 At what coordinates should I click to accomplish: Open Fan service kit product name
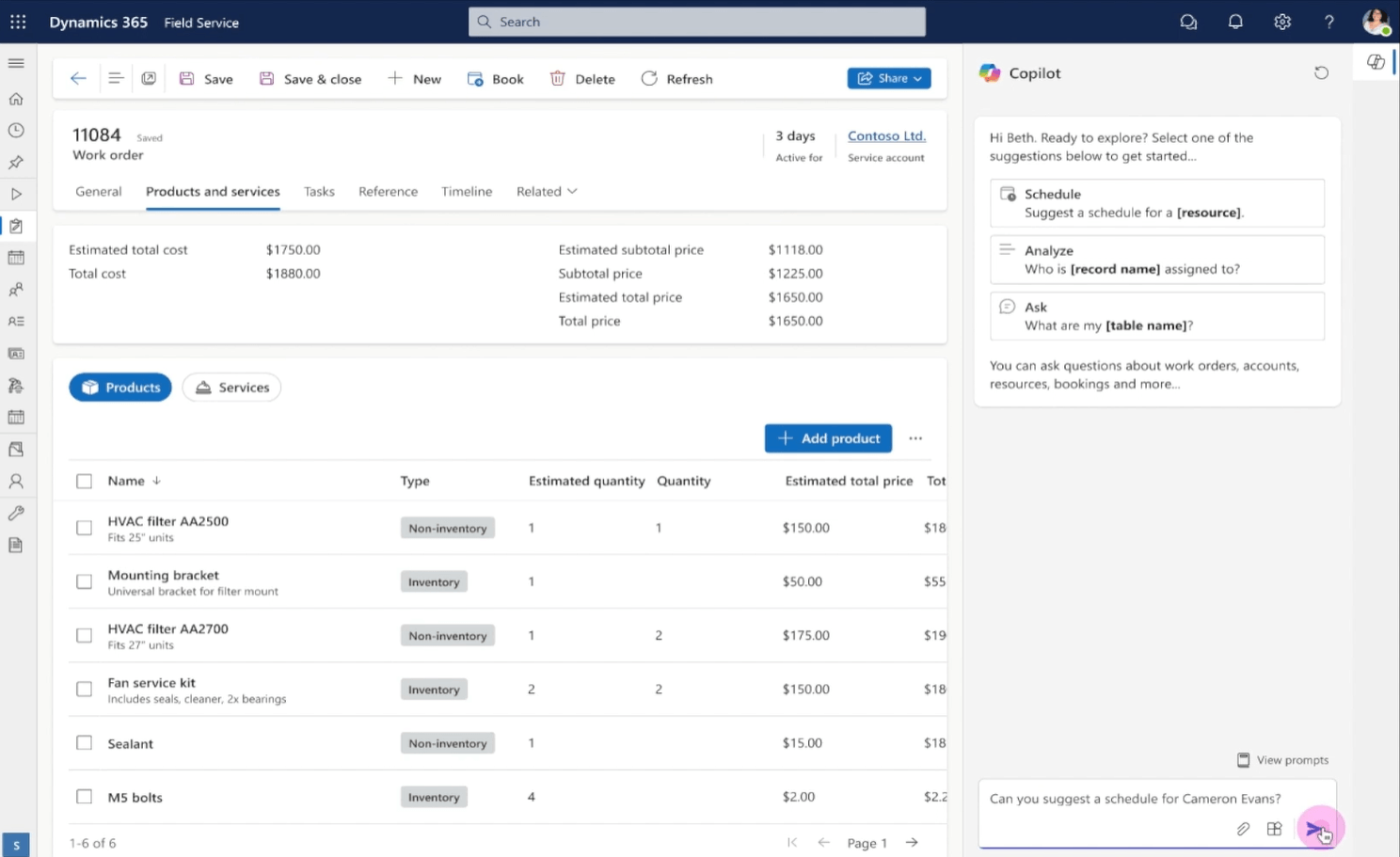click(x=151, y=683)
